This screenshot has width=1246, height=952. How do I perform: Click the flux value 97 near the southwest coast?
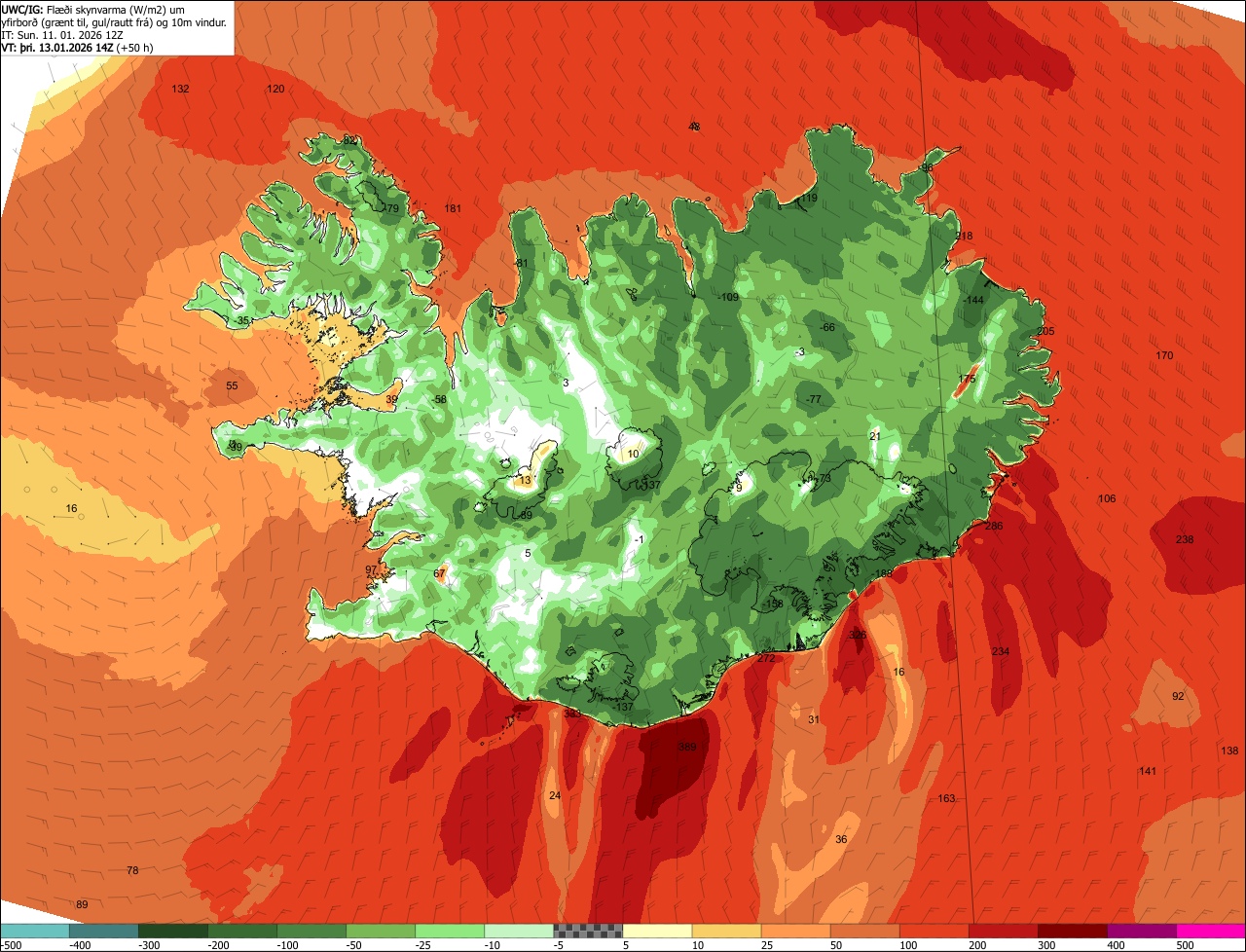pos(371,569)
